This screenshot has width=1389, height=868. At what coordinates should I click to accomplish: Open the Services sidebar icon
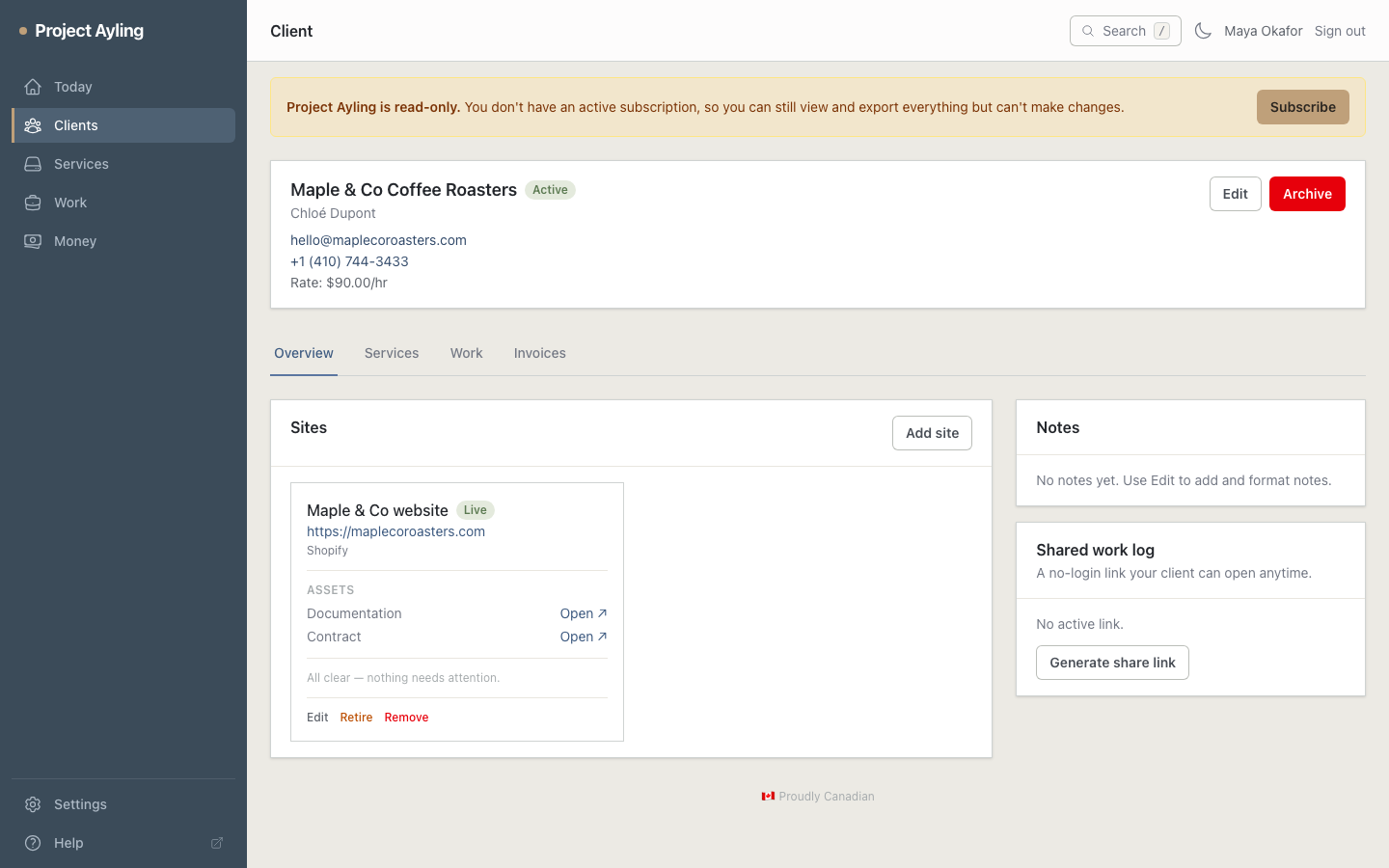pyautogui.click(x=33, y=164)
